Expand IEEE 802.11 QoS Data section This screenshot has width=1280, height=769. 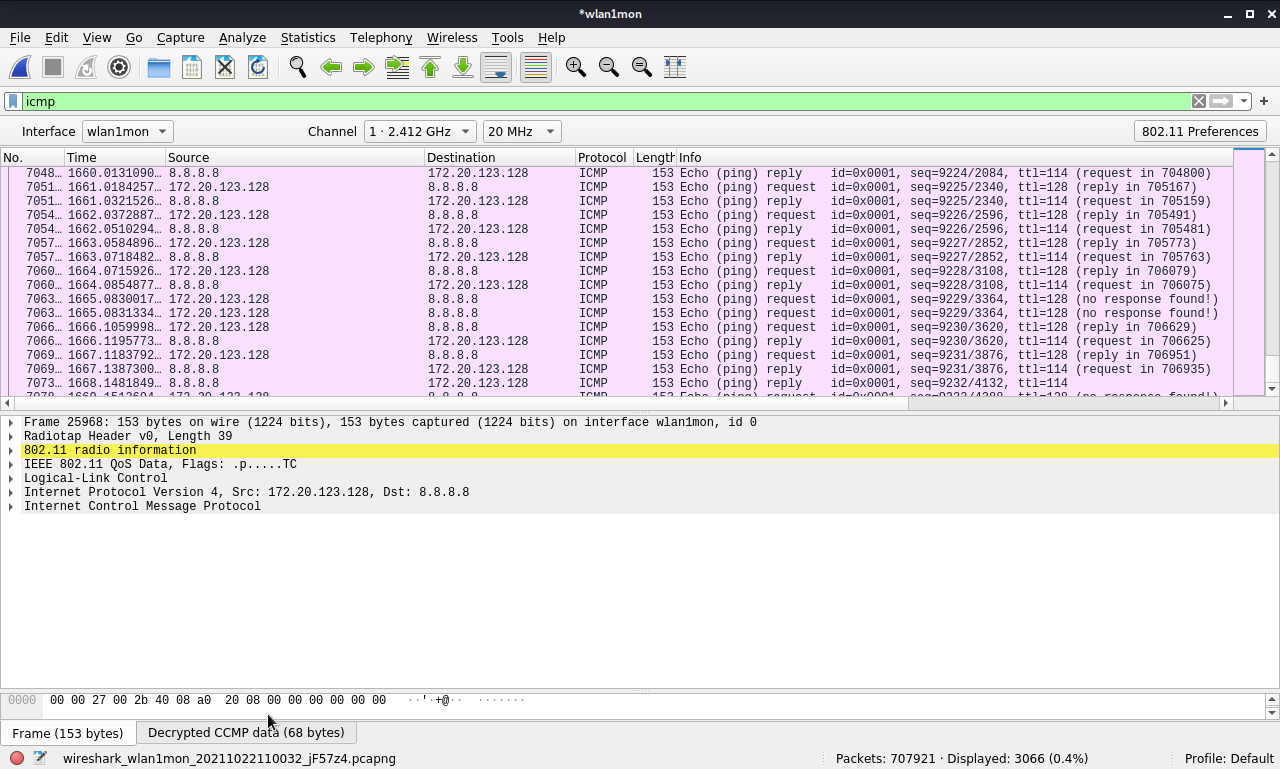pyautogui.click(x=11, y=464)
